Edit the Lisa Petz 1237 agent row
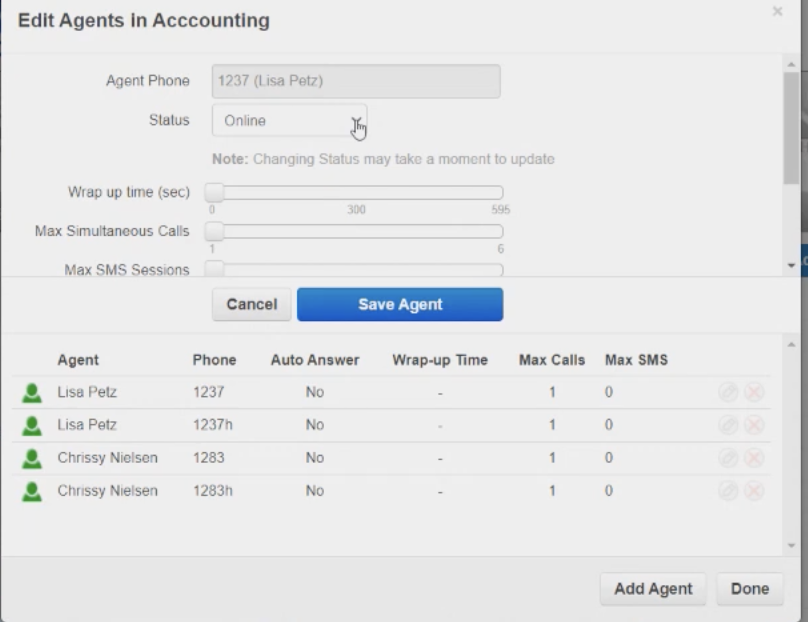This screenshot has height=622, width=808. pos(728,393)
